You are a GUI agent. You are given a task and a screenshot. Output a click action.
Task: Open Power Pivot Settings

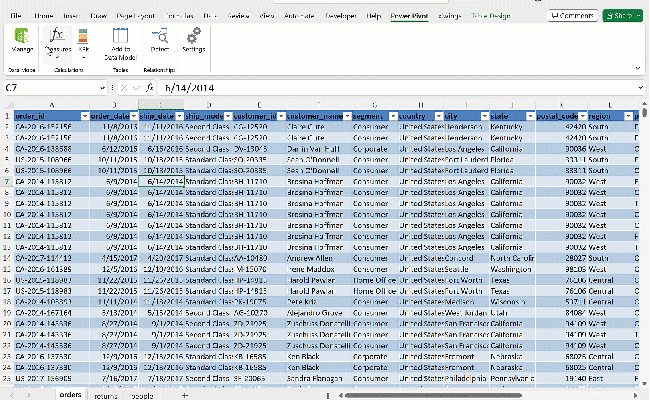click(x=194, y=41)
